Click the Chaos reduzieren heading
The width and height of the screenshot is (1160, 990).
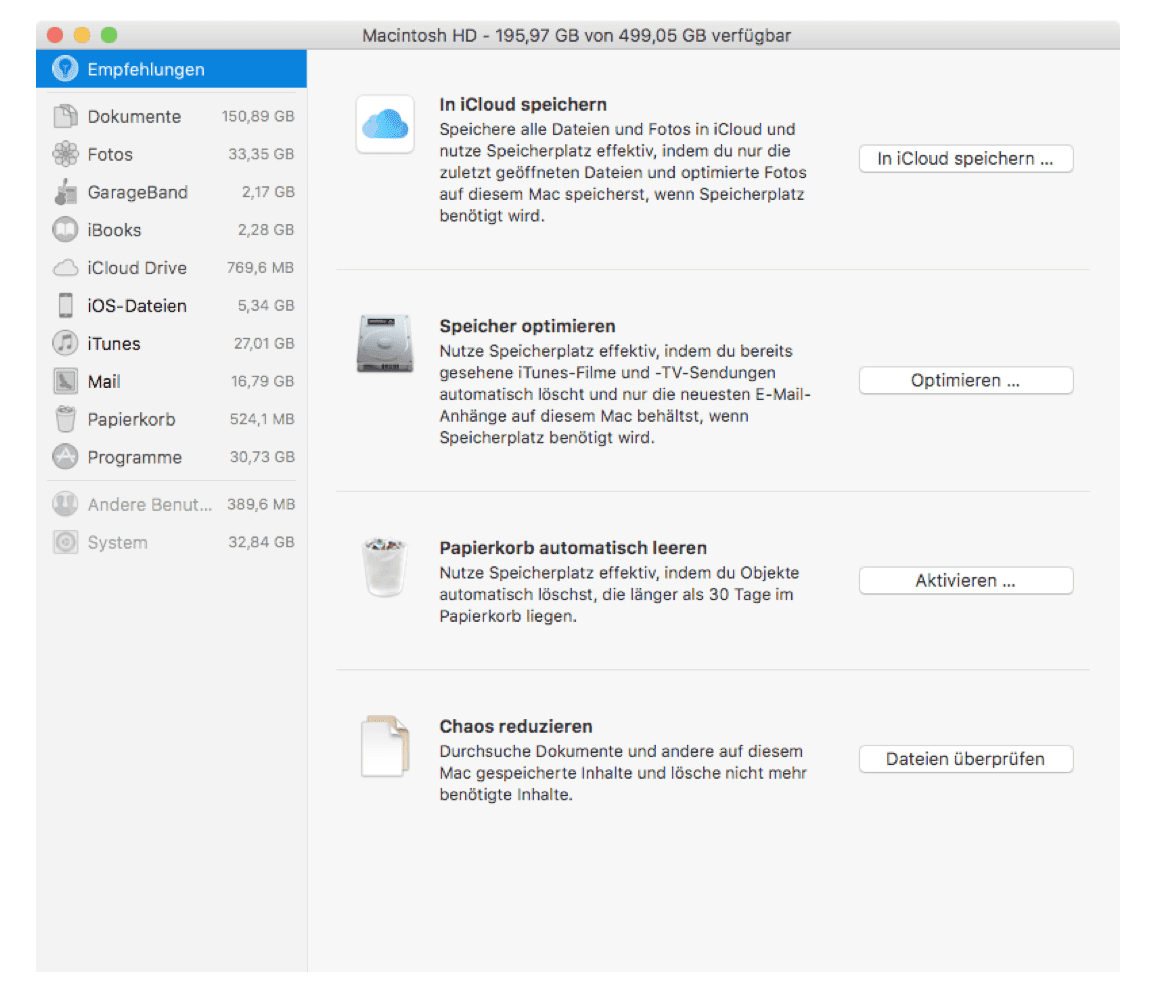(516, 726)
